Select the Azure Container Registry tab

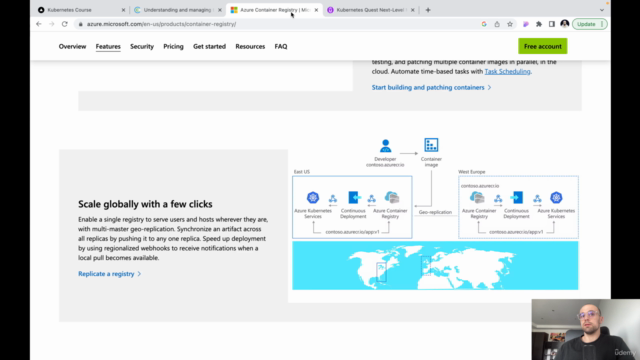click(274, 10)
